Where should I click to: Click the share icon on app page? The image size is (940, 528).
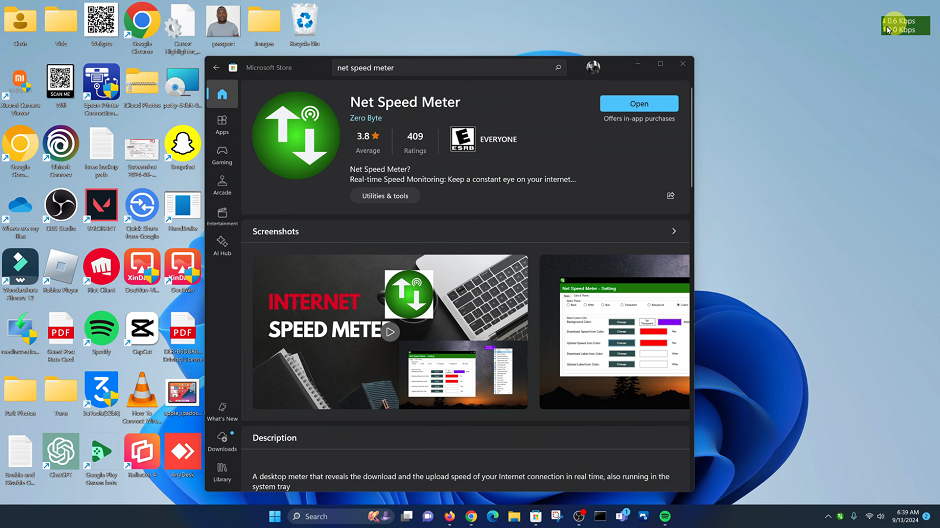click(x=671, y=195)
